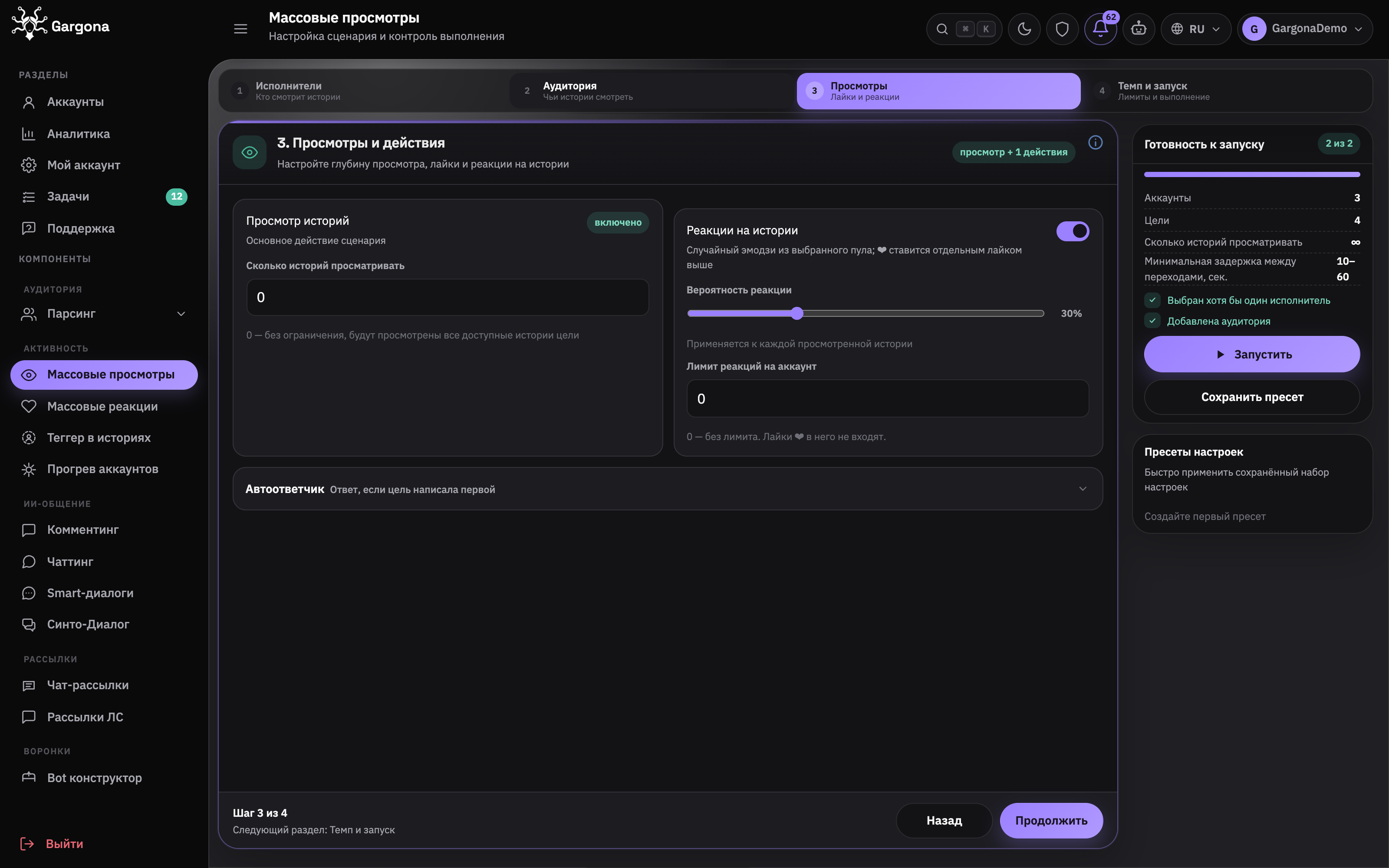
Task: Open Чат-рассылки section
Action: [104, 685]
